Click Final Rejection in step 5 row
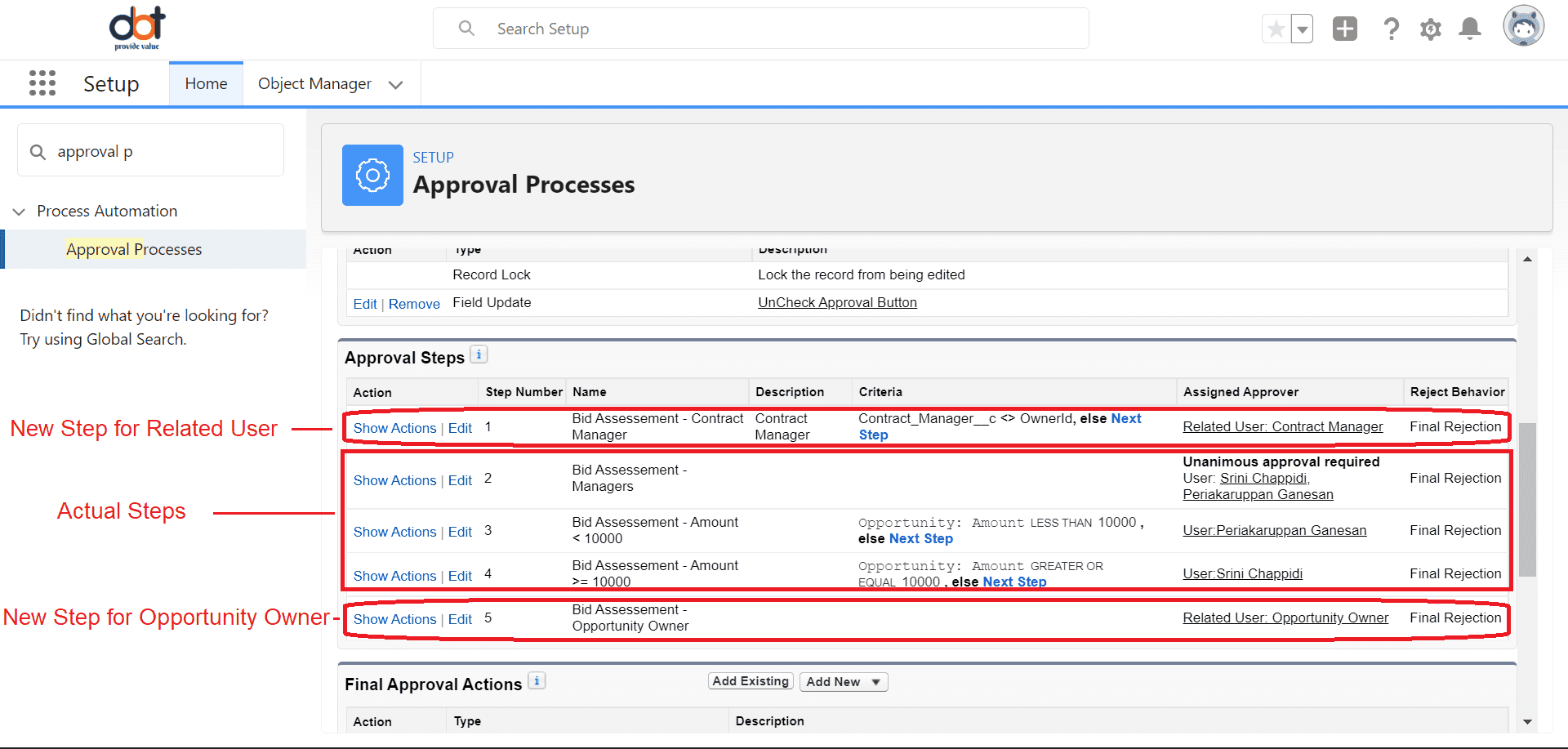The image size is (1568, 749). (1455, 617)
